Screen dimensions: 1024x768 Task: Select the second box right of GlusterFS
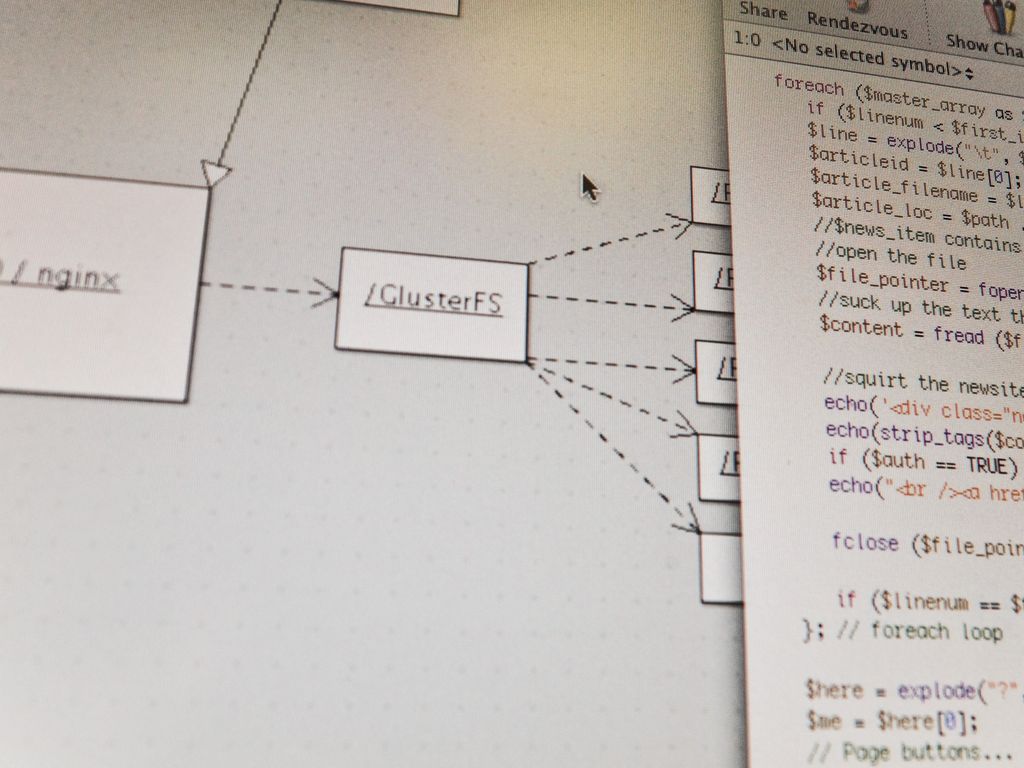[x=714, y=281]
